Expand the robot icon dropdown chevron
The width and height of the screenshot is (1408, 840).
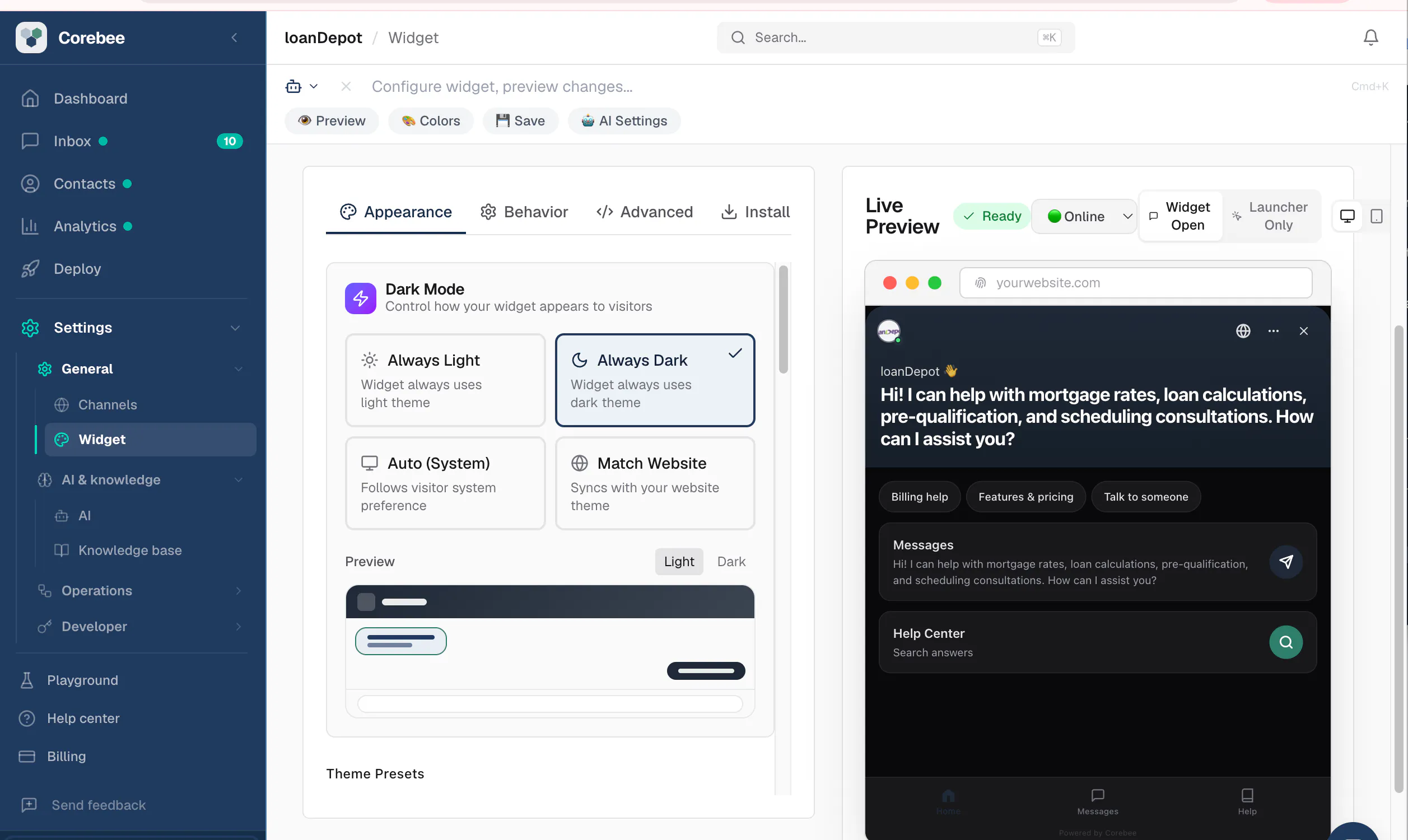(x=314, y=86)
